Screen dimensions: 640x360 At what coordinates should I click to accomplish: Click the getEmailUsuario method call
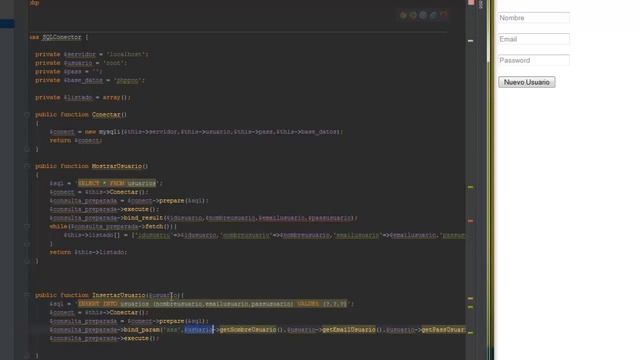click(349, 330)
